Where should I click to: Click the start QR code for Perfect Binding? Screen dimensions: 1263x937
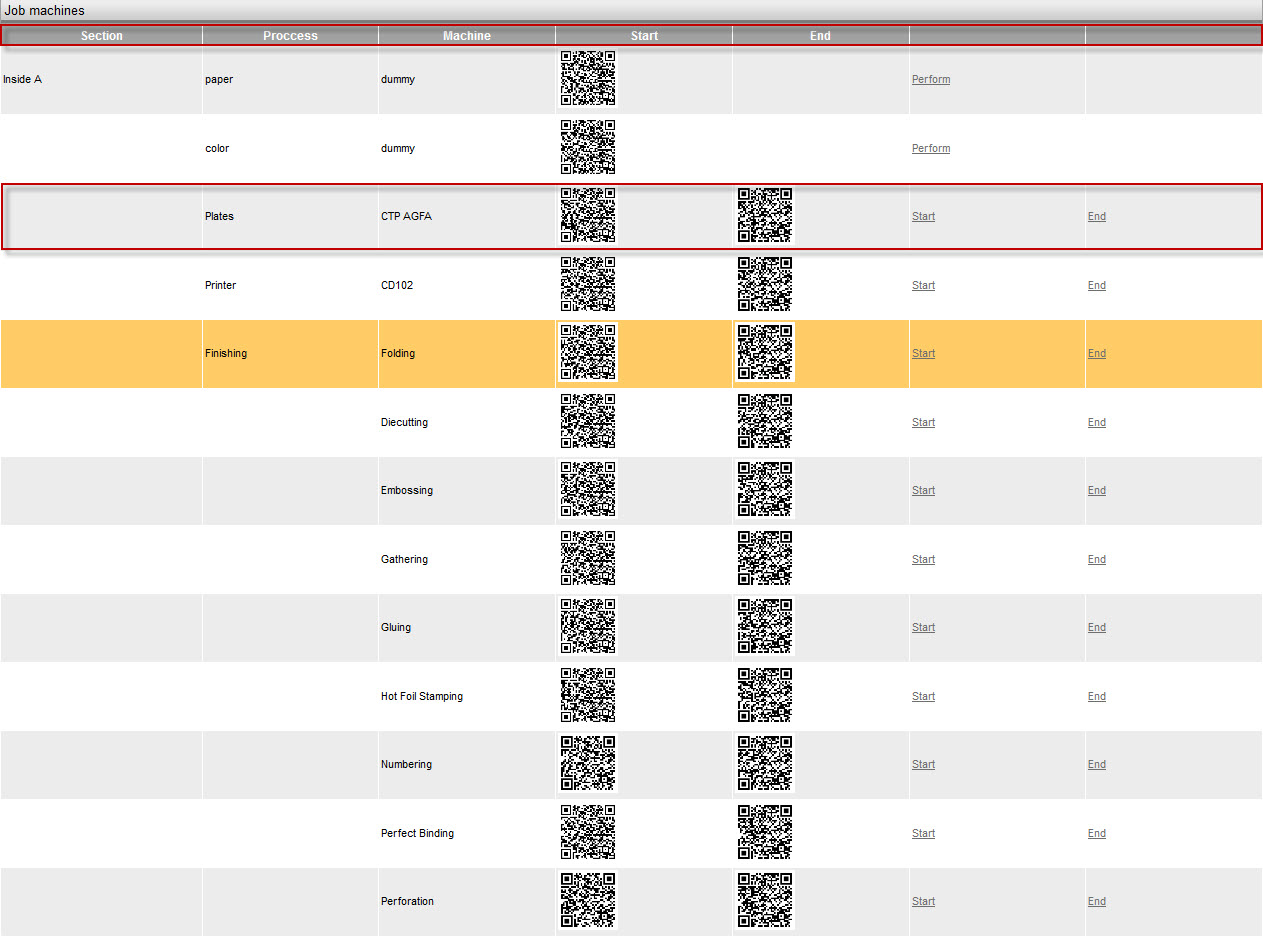click(588, 832)
